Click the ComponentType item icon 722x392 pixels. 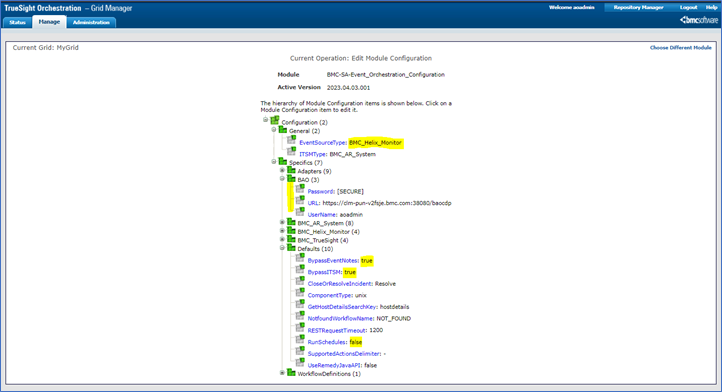[300, 293]
